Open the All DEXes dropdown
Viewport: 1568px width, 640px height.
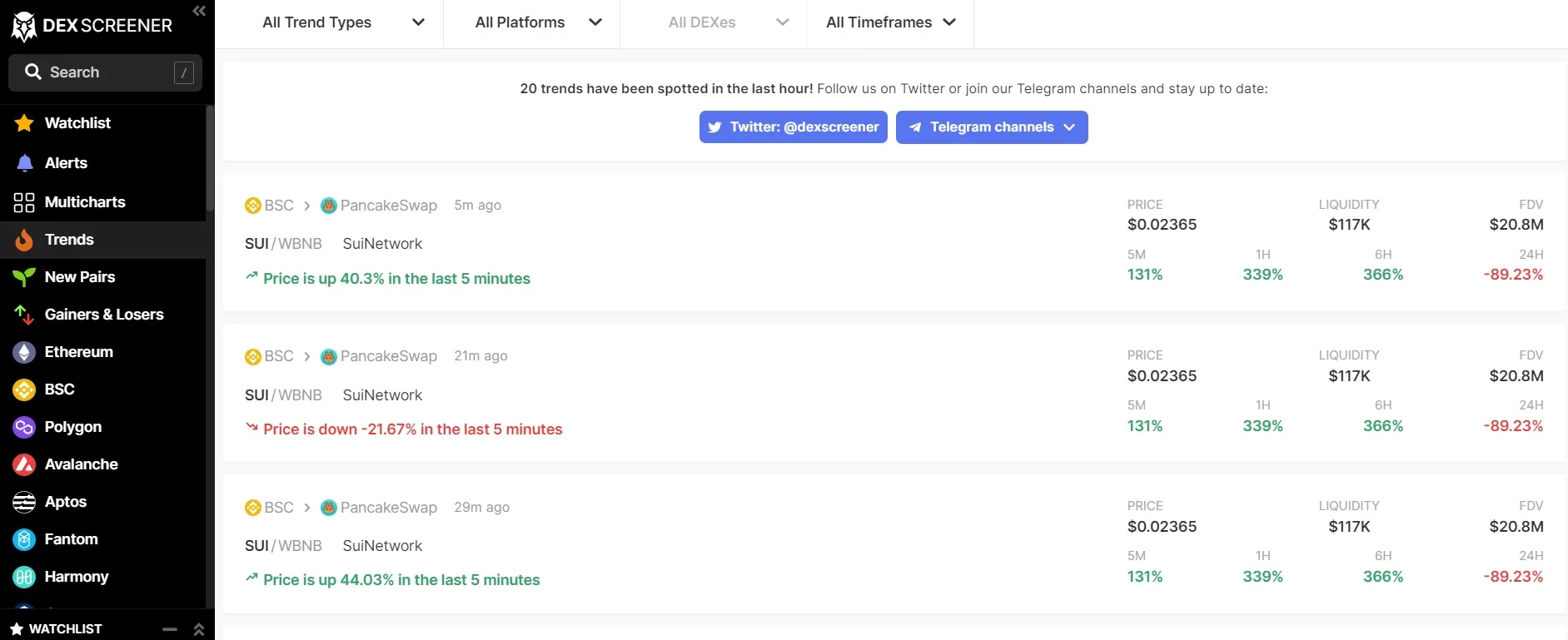pos(728,22)
